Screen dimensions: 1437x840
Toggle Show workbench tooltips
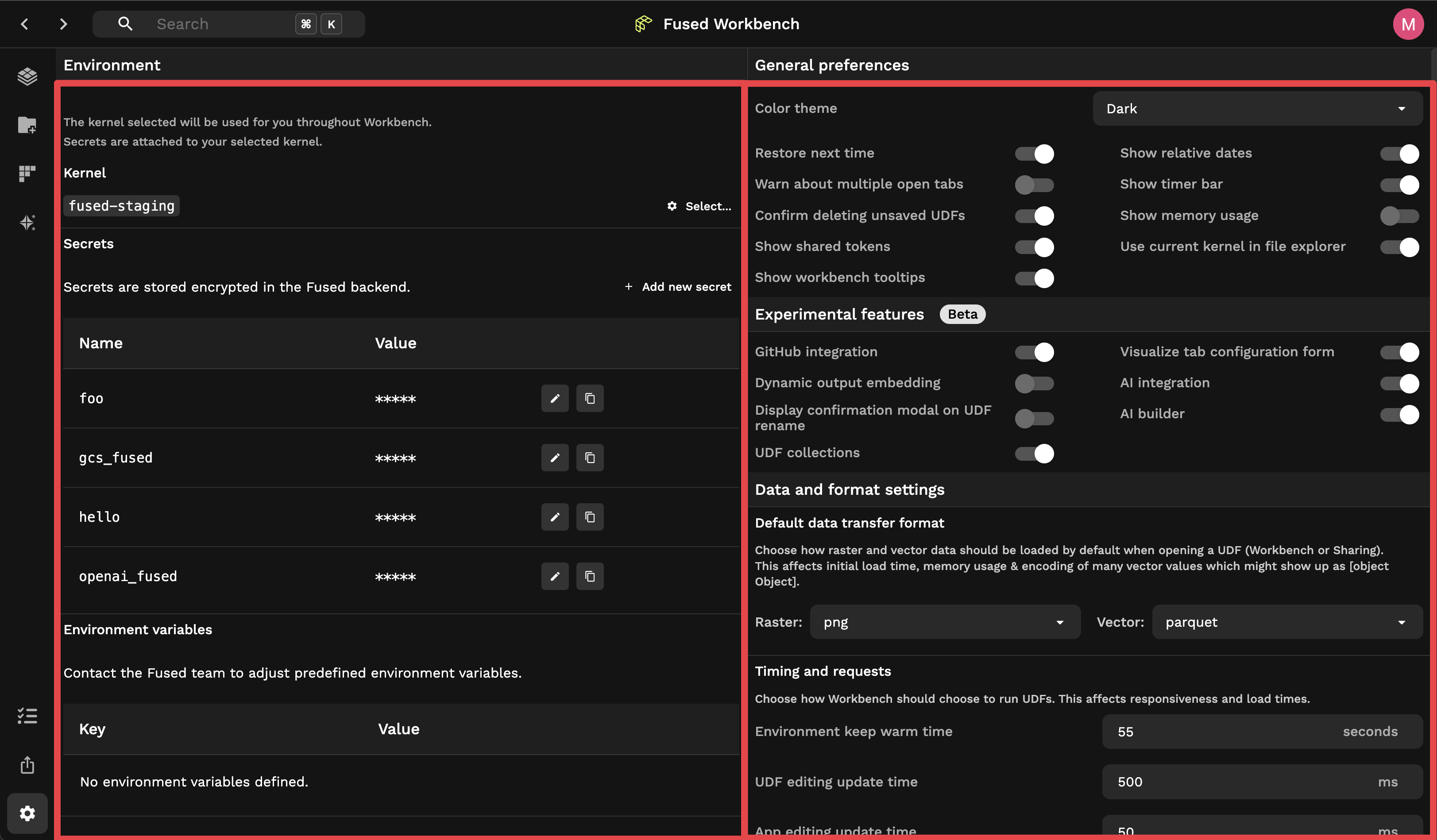1034,278
